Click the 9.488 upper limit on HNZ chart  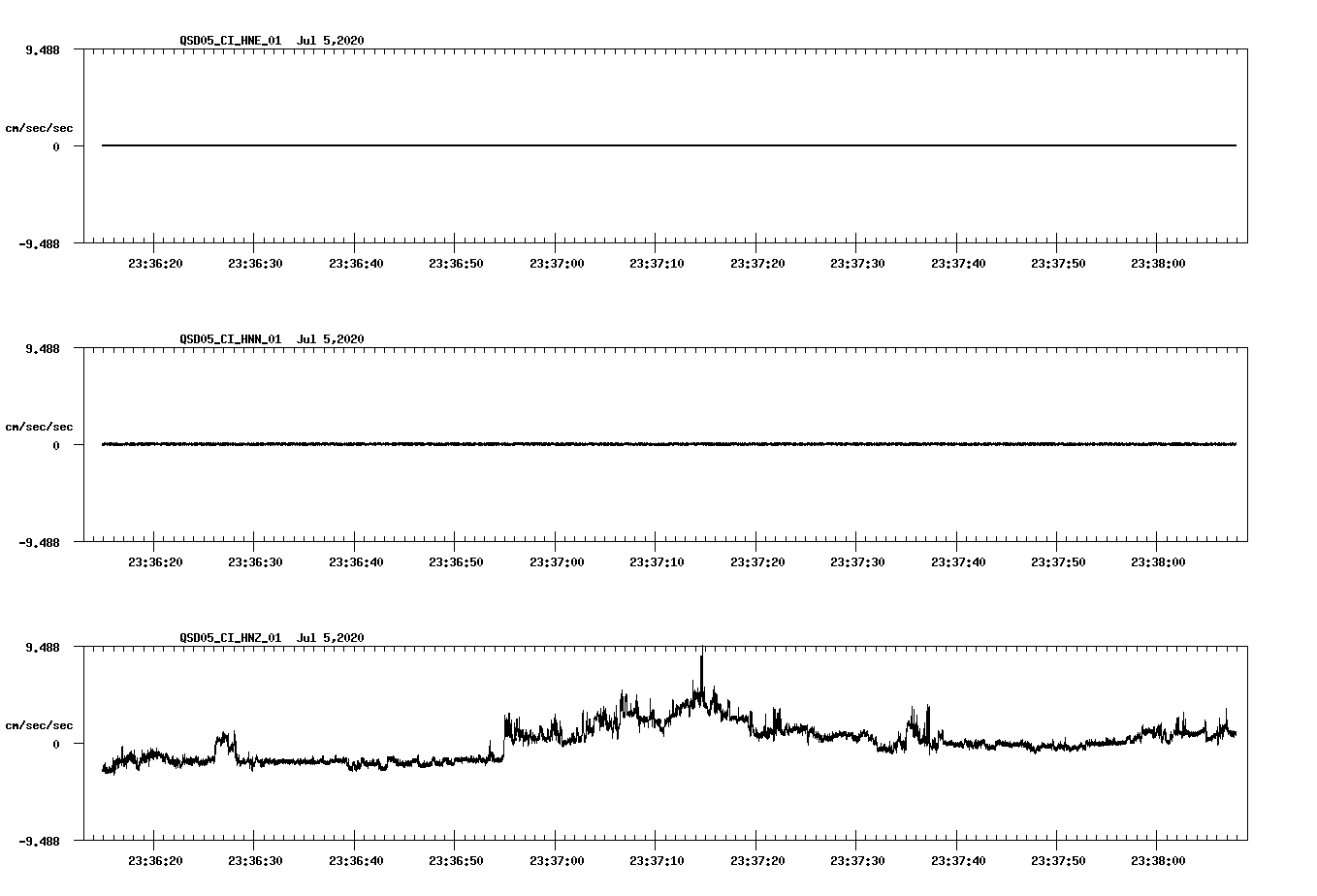[x=42, y=648]
